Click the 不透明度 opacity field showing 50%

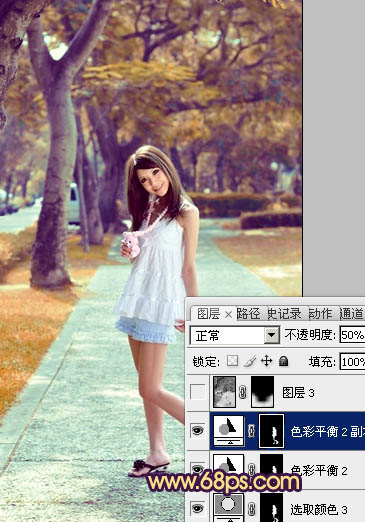(352, 335)
